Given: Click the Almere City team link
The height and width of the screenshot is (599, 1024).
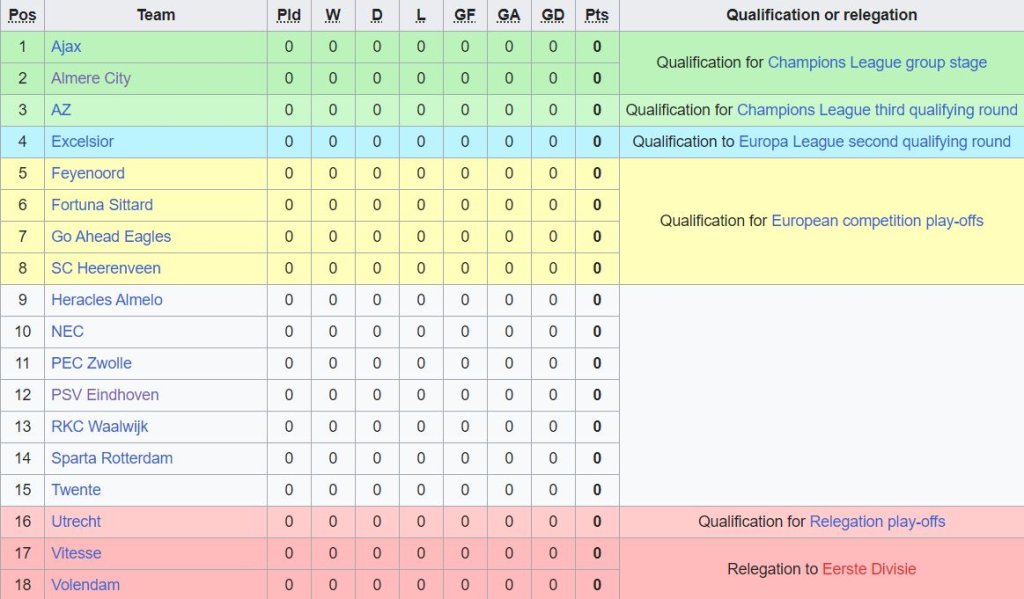Looking at the screenshot, I should coord(91,78).
